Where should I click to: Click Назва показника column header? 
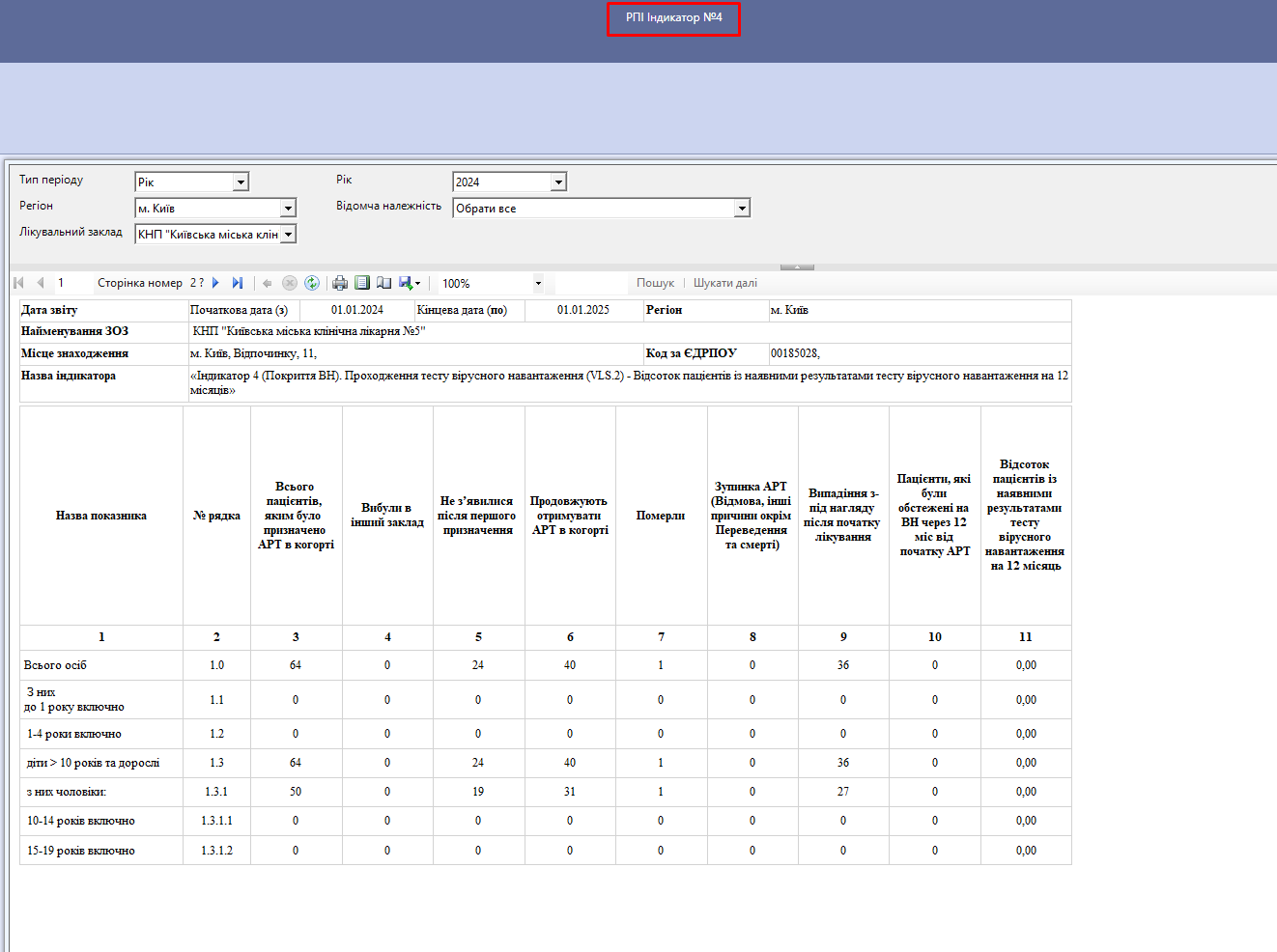tap(101, 516)
